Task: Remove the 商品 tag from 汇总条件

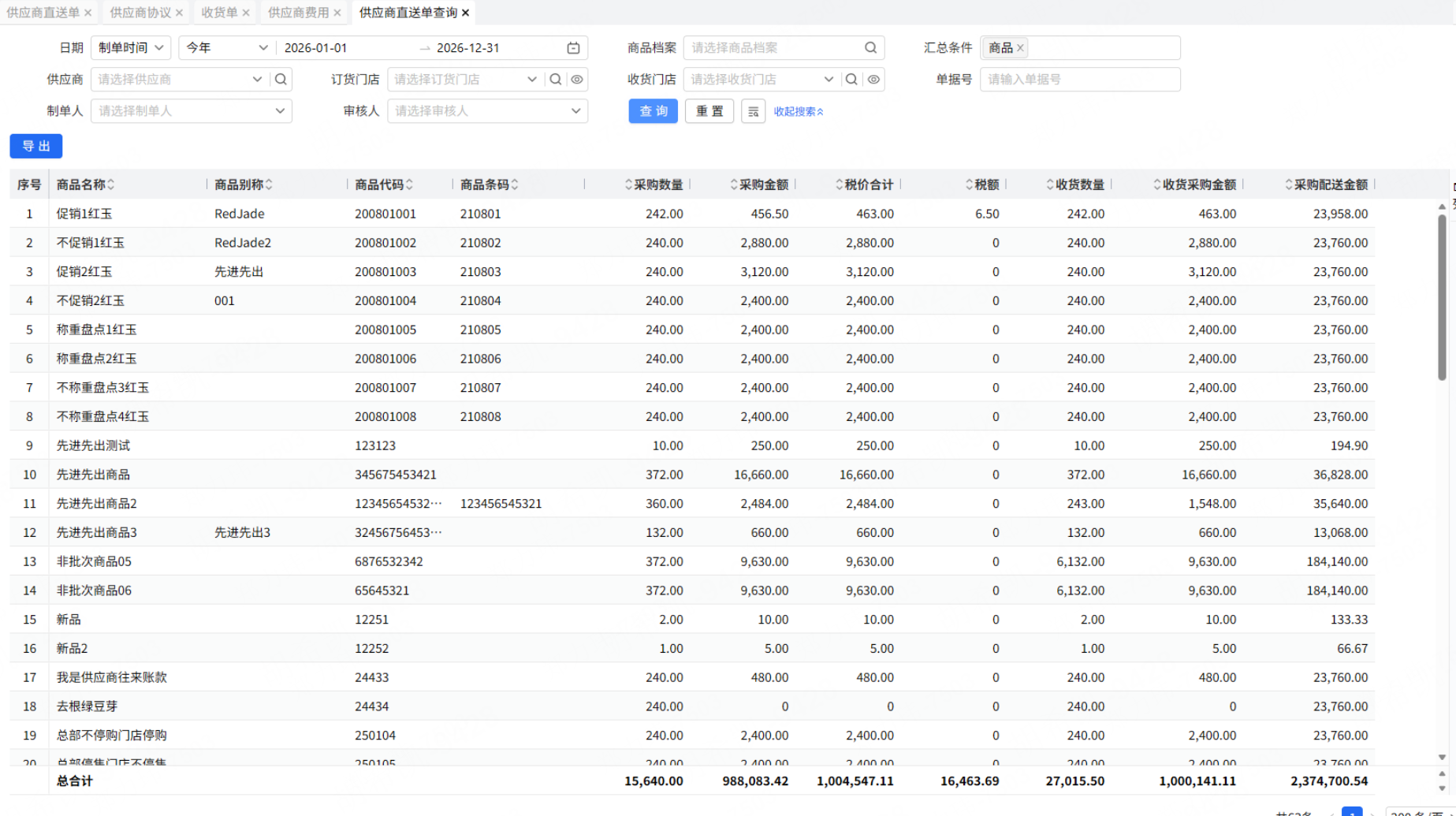Action: pyautogui.click(x=1020, y=48)
